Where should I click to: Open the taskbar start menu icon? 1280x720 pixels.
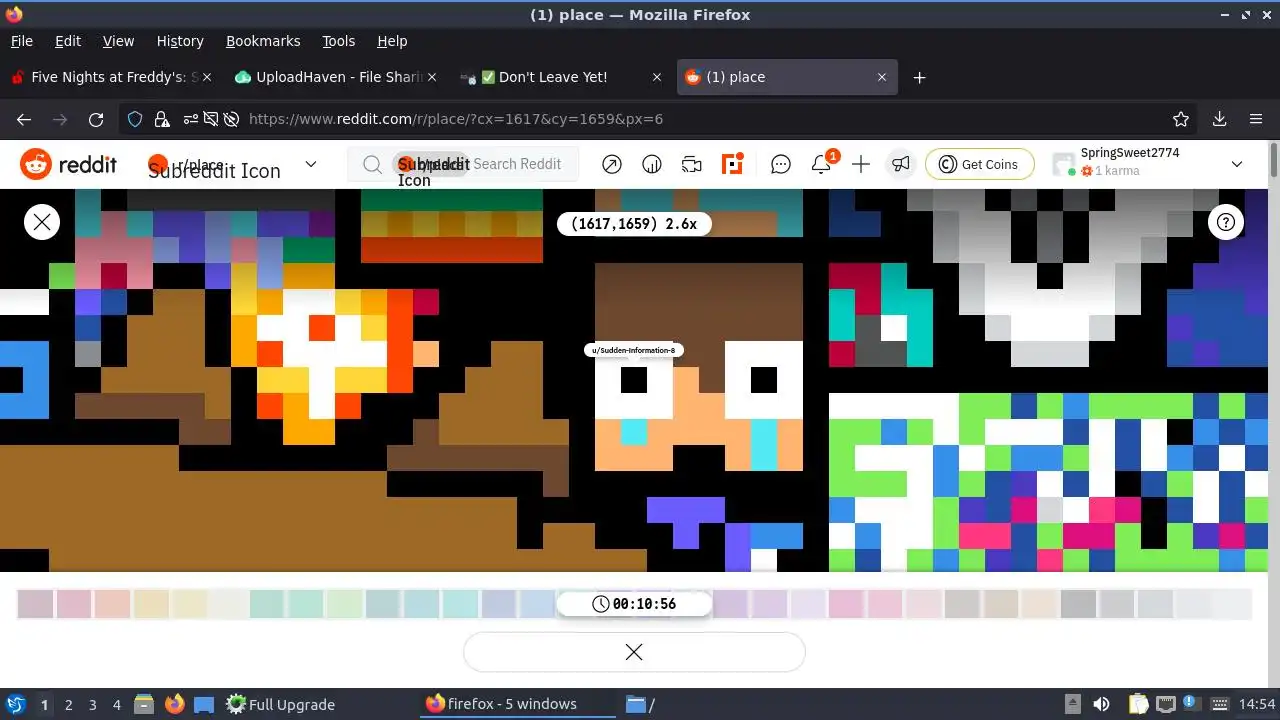pos(16,704)
